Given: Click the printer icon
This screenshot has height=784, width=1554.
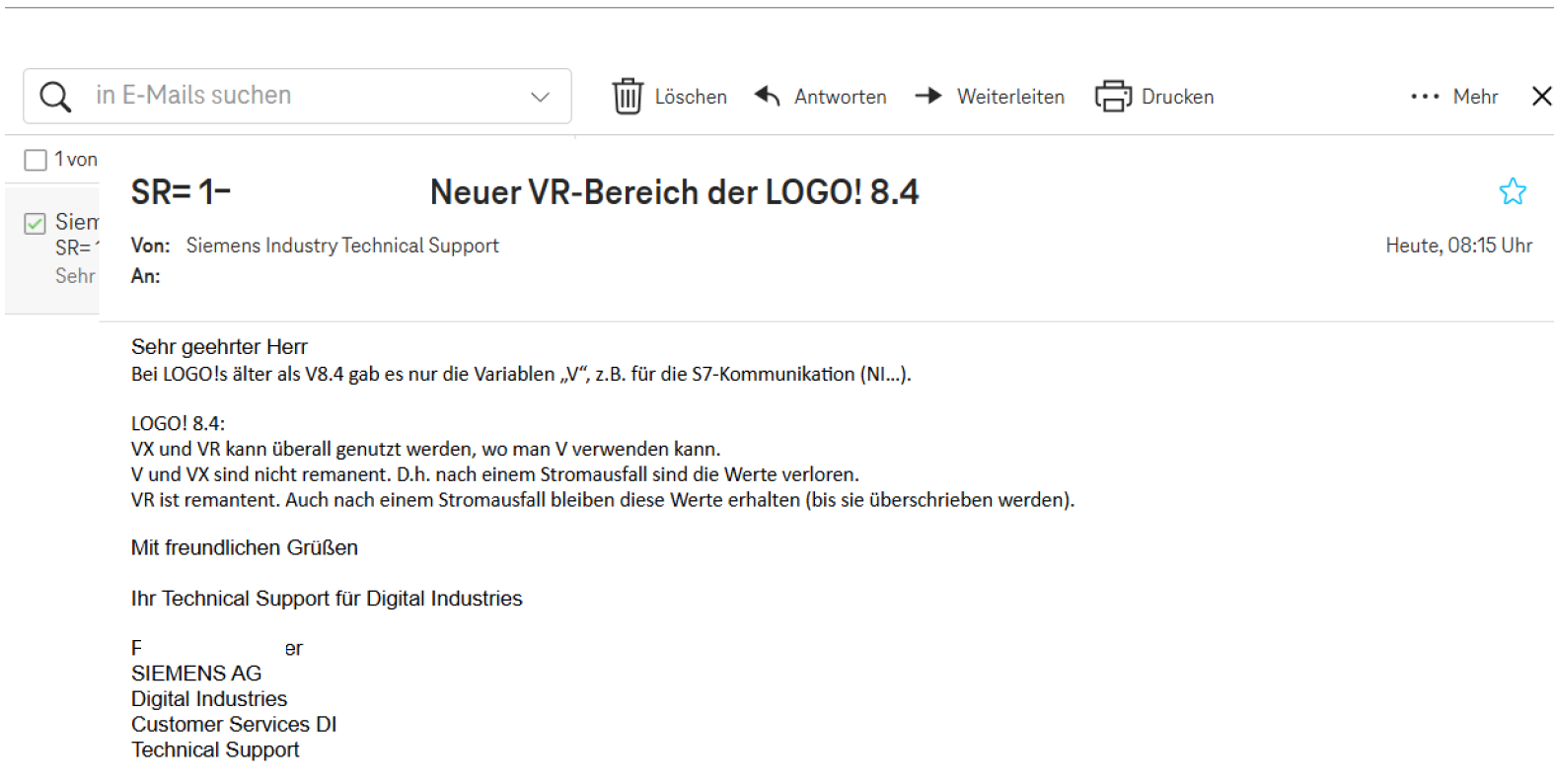Looking at the screenshot, I should (1113, 97).
